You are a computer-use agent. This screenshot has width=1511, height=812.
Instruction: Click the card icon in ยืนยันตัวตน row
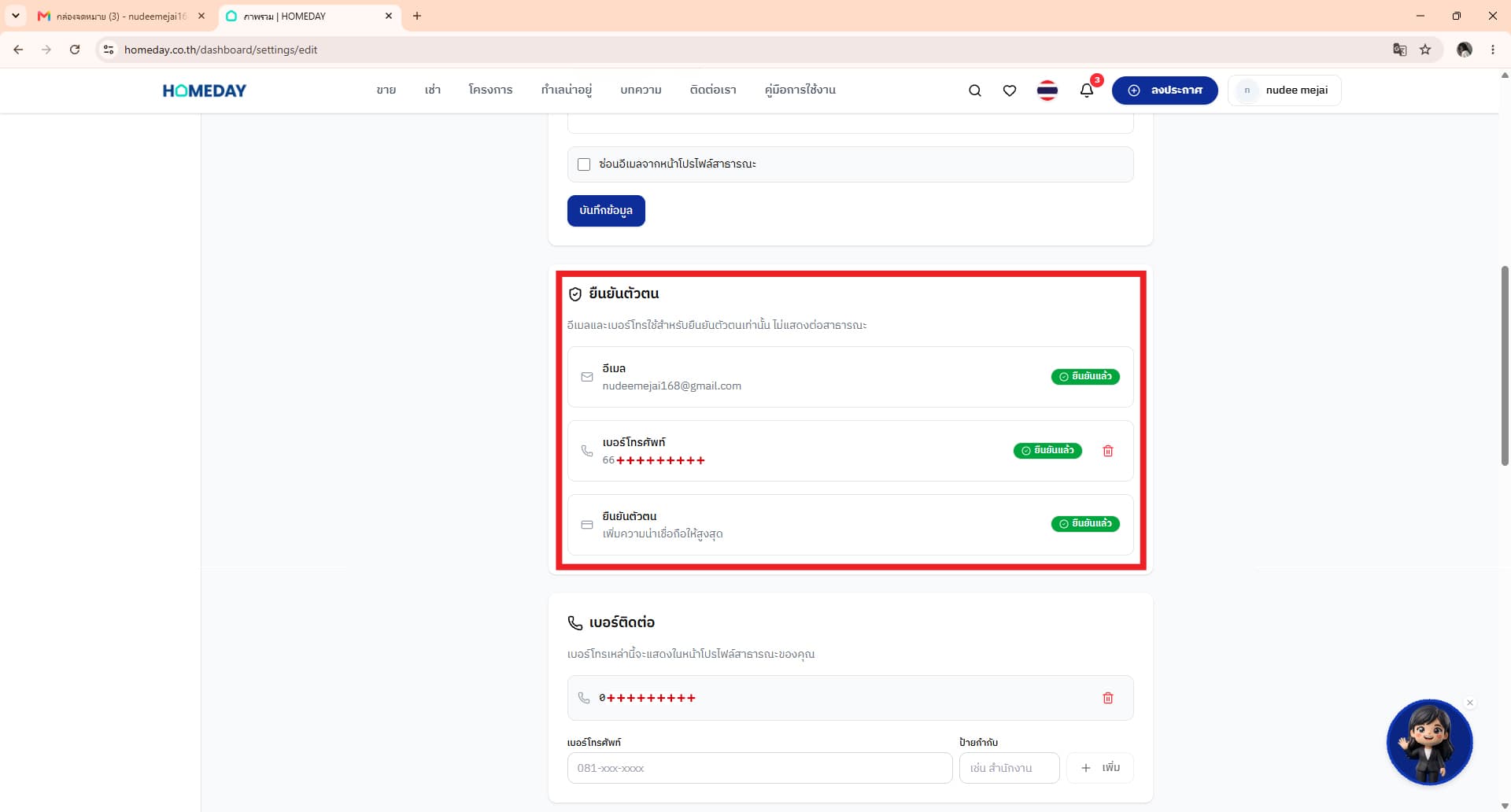coord(587,525)
